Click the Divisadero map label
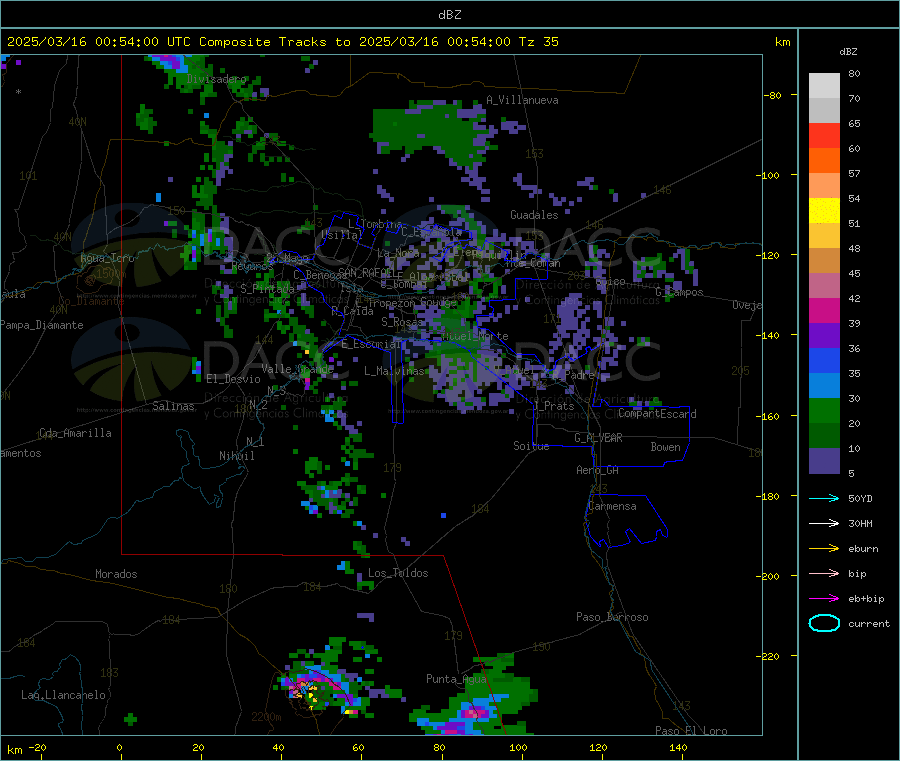This screenshot has width=900, height=761. (216, 79)
